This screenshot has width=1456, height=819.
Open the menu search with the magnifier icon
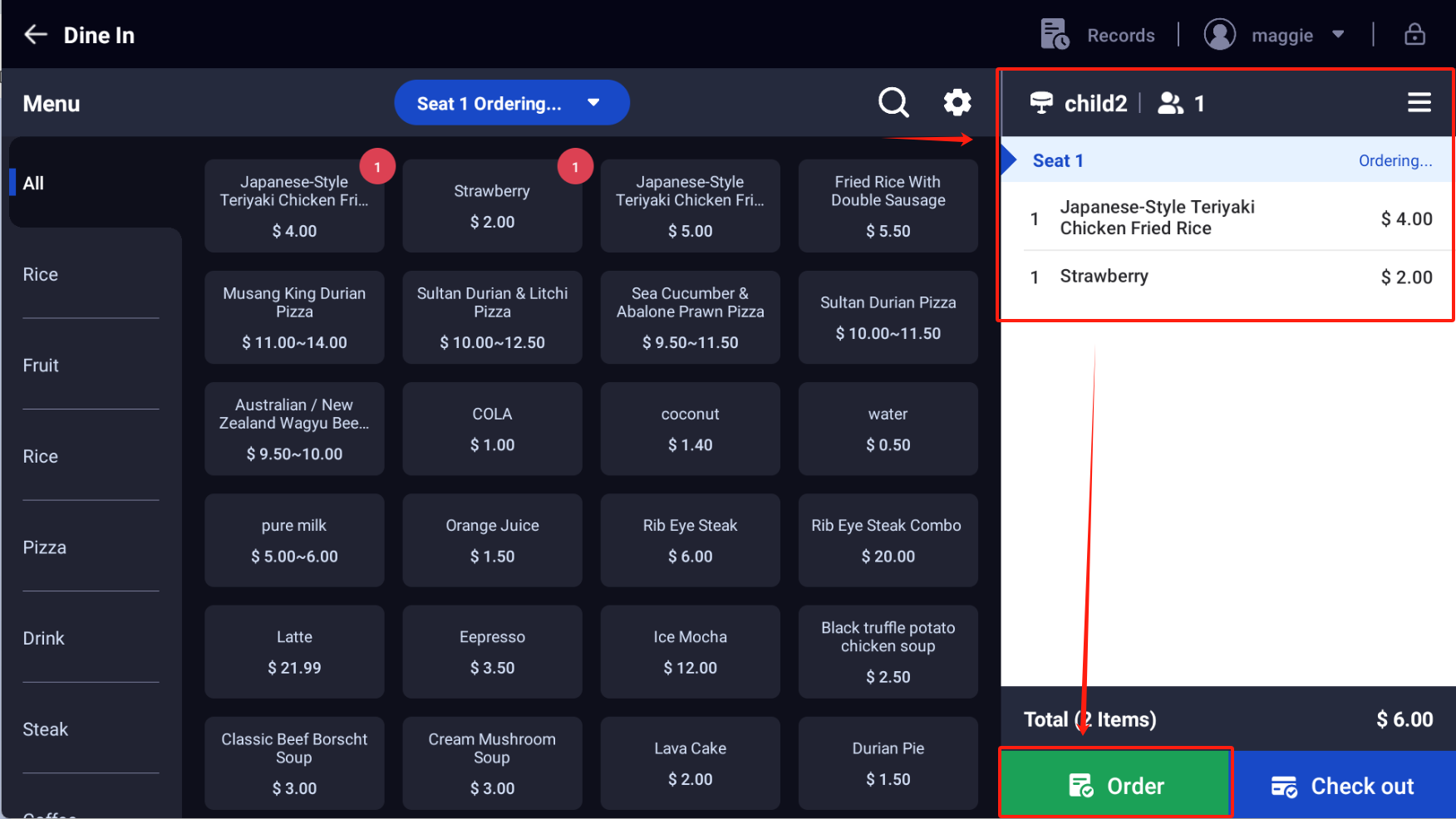click(x=893, y=102)
